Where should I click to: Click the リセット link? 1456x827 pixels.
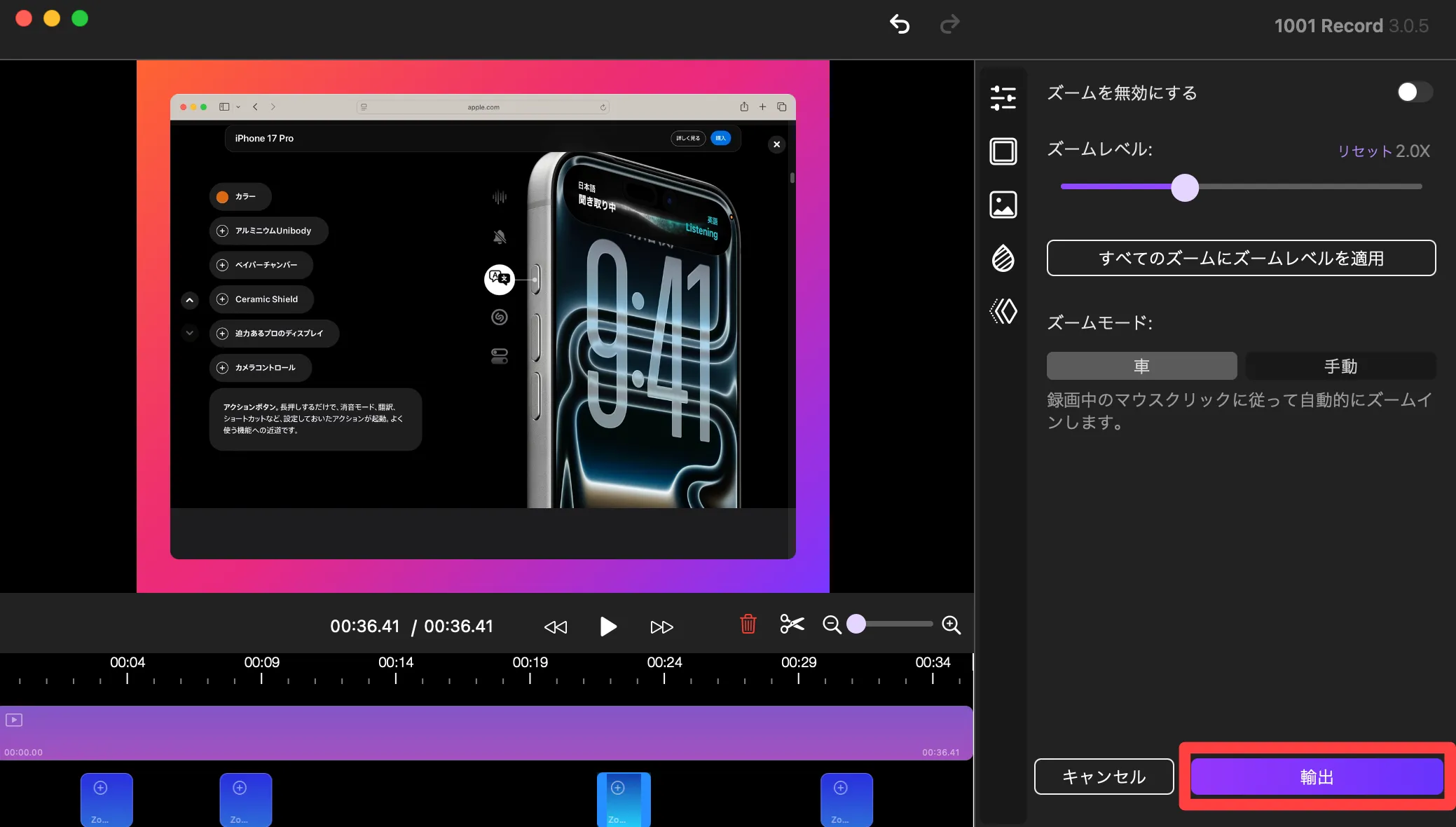pos(1364,151)
